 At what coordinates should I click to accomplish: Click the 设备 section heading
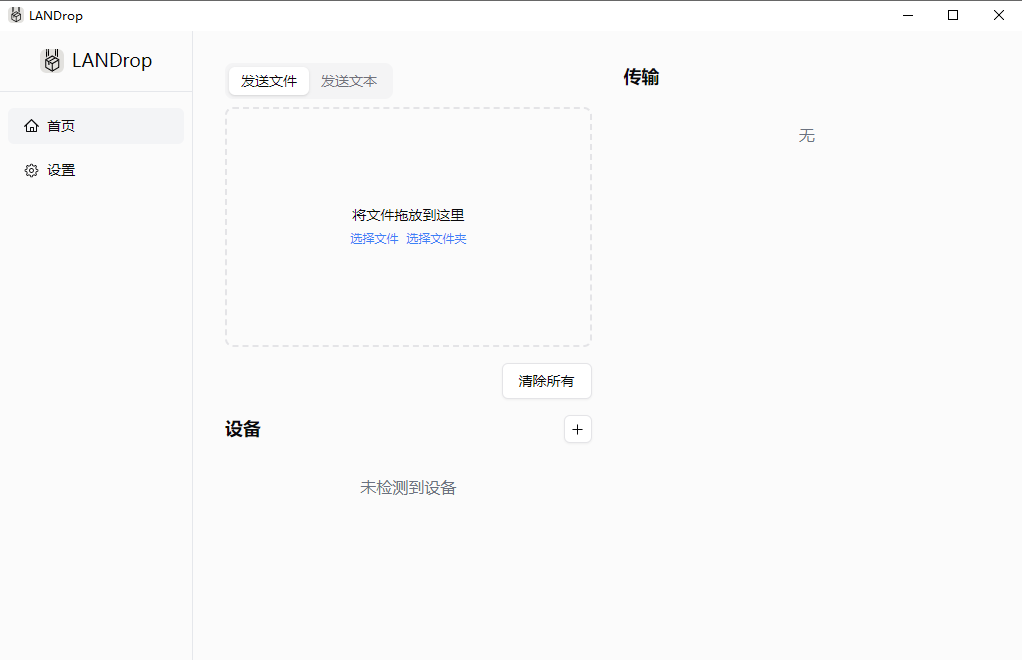(243, 428)
